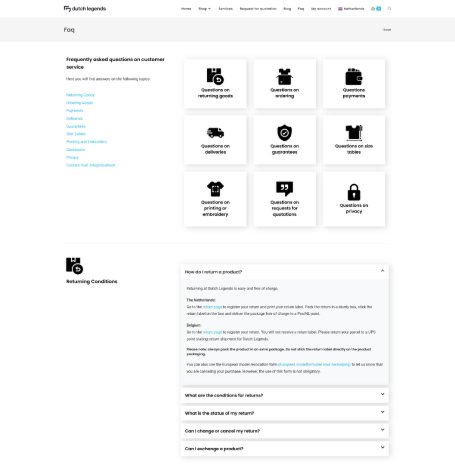Open Services in navigation

point(226,9)
